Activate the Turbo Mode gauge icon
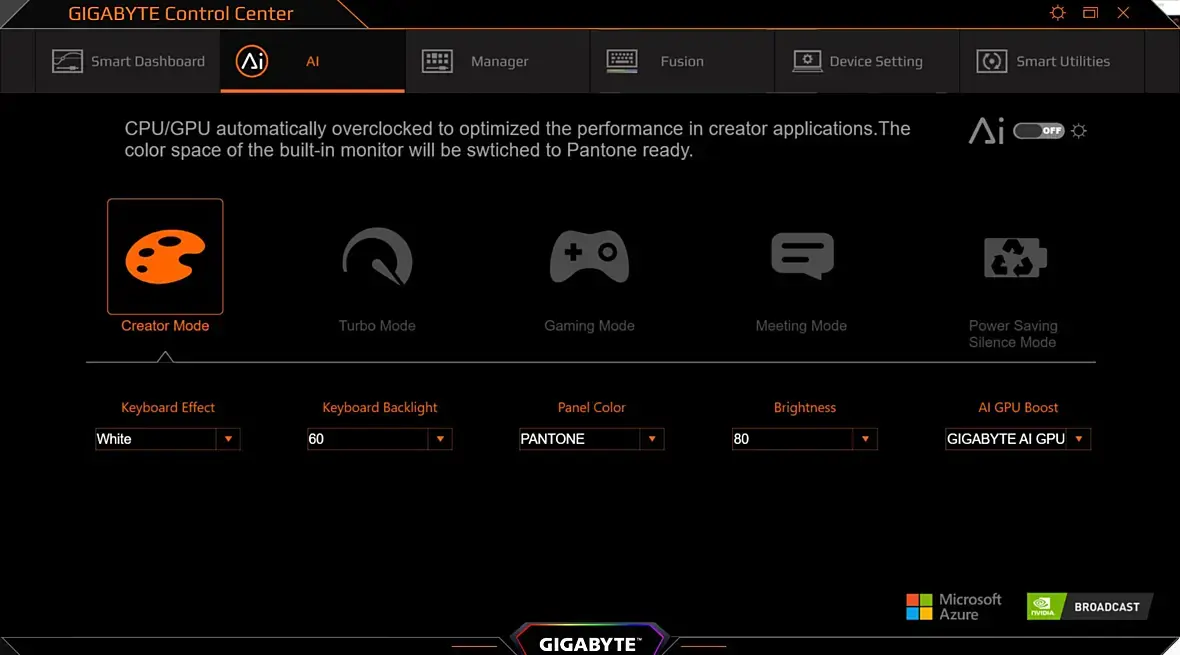Viewport: 1180px width, 655px height. point(377,257)
